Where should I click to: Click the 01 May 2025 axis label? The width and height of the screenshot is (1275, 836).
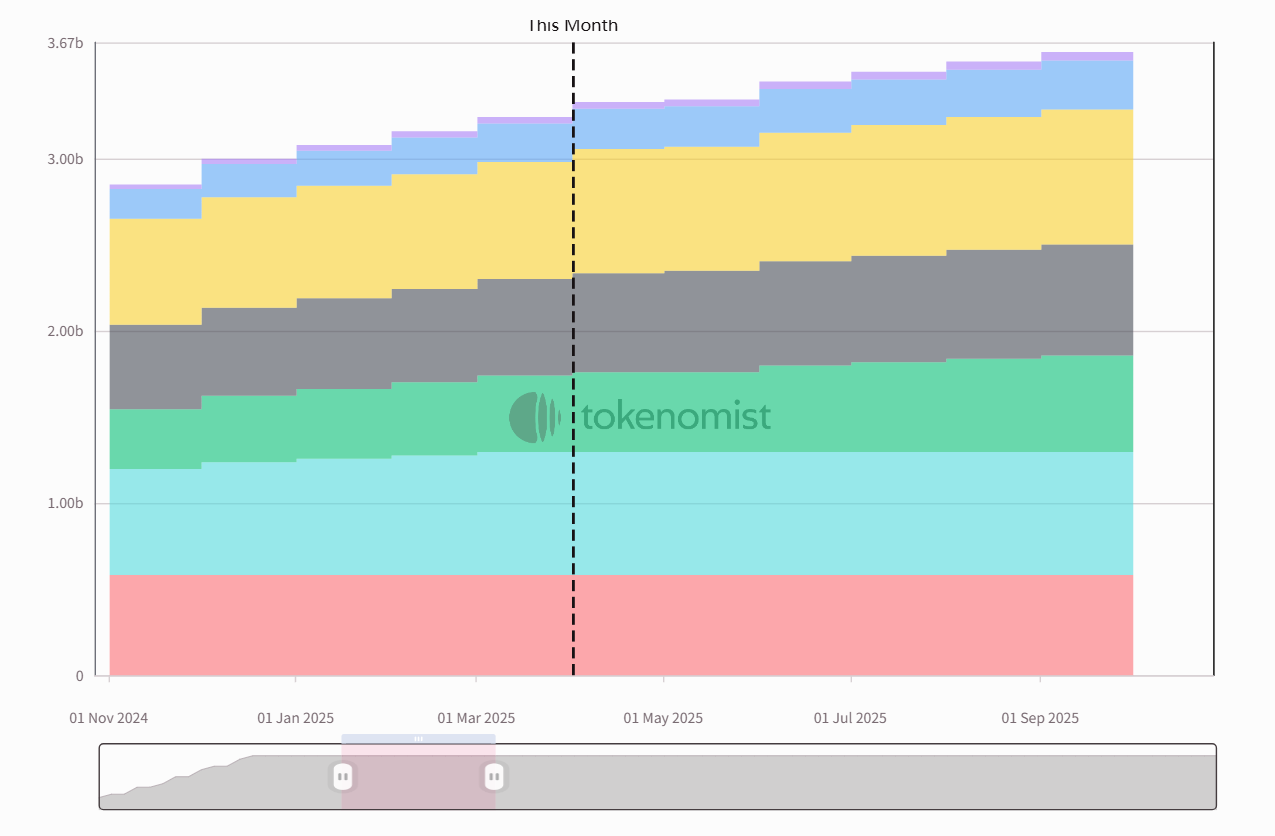coord(663,718)
